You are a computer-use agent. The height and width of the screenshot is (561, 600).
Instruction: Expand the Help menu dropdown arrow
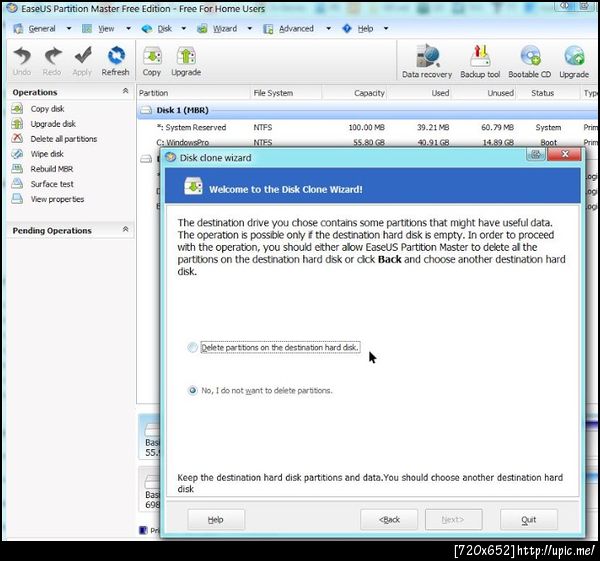386,28
